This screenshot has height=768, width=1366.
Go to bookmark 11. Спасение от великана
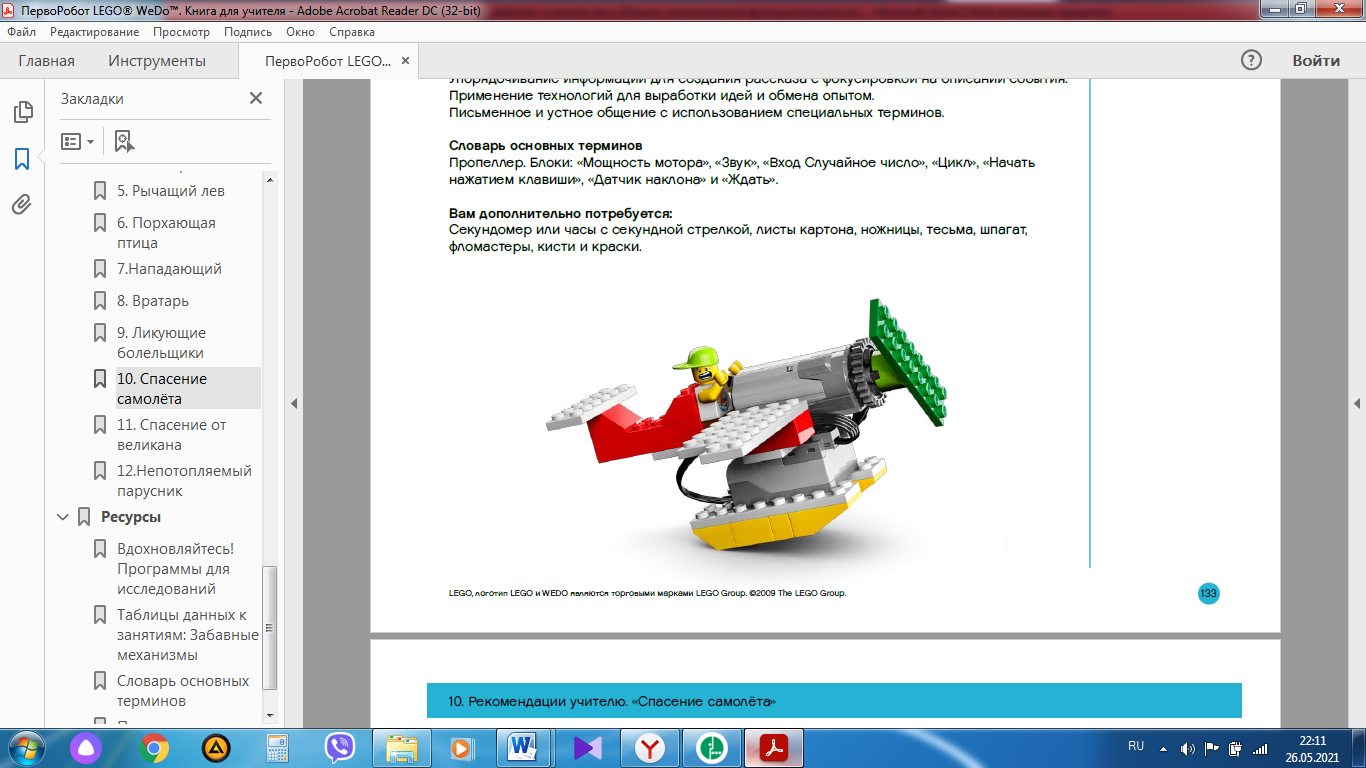click(x=171, y=434)
